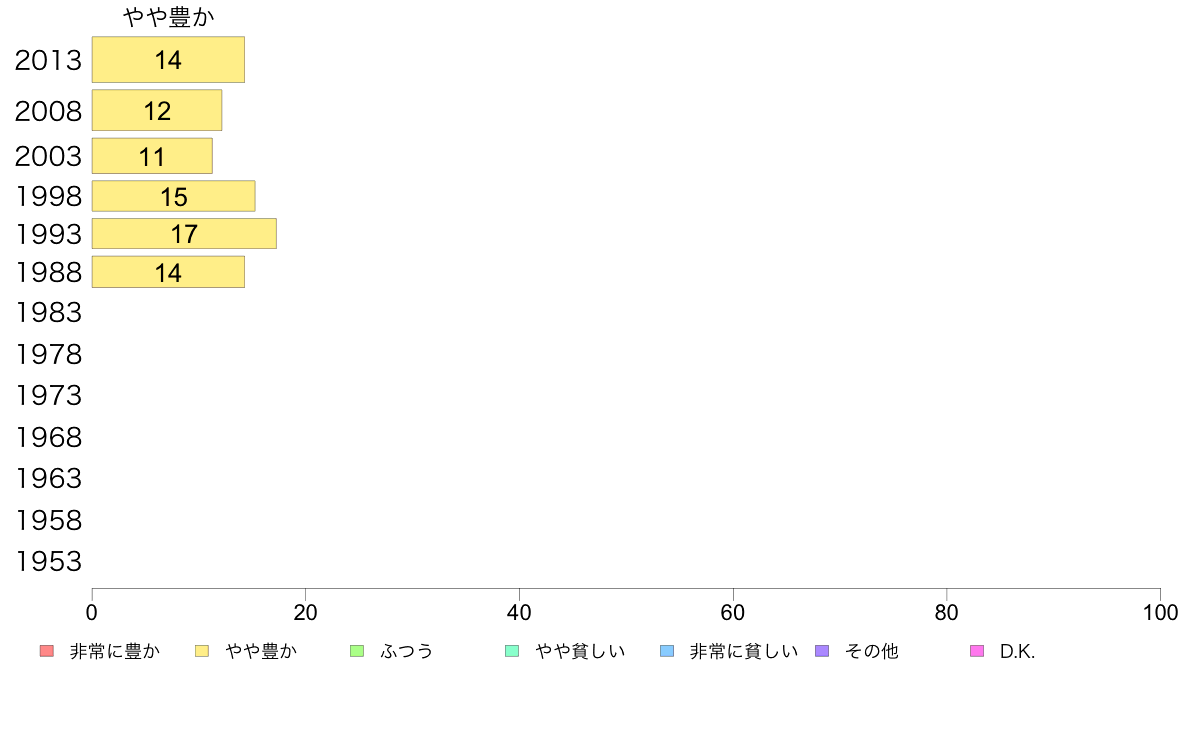Click the pink D.K. legend swatch
The width and height of the screenshot is (1188, 736).
coord(977,651)
